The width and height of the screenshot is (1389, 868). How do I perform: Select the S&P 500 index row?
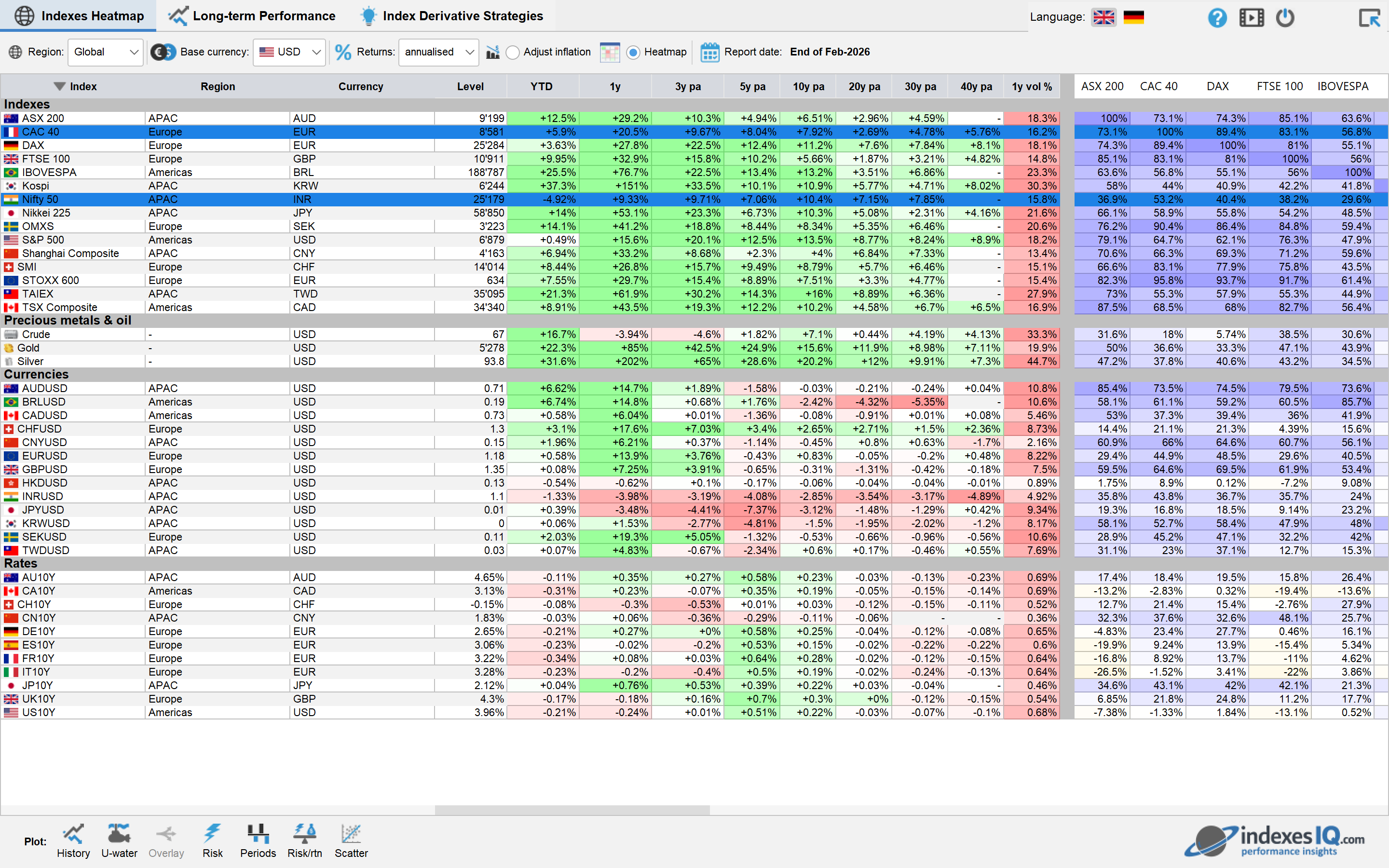[530, 240]
